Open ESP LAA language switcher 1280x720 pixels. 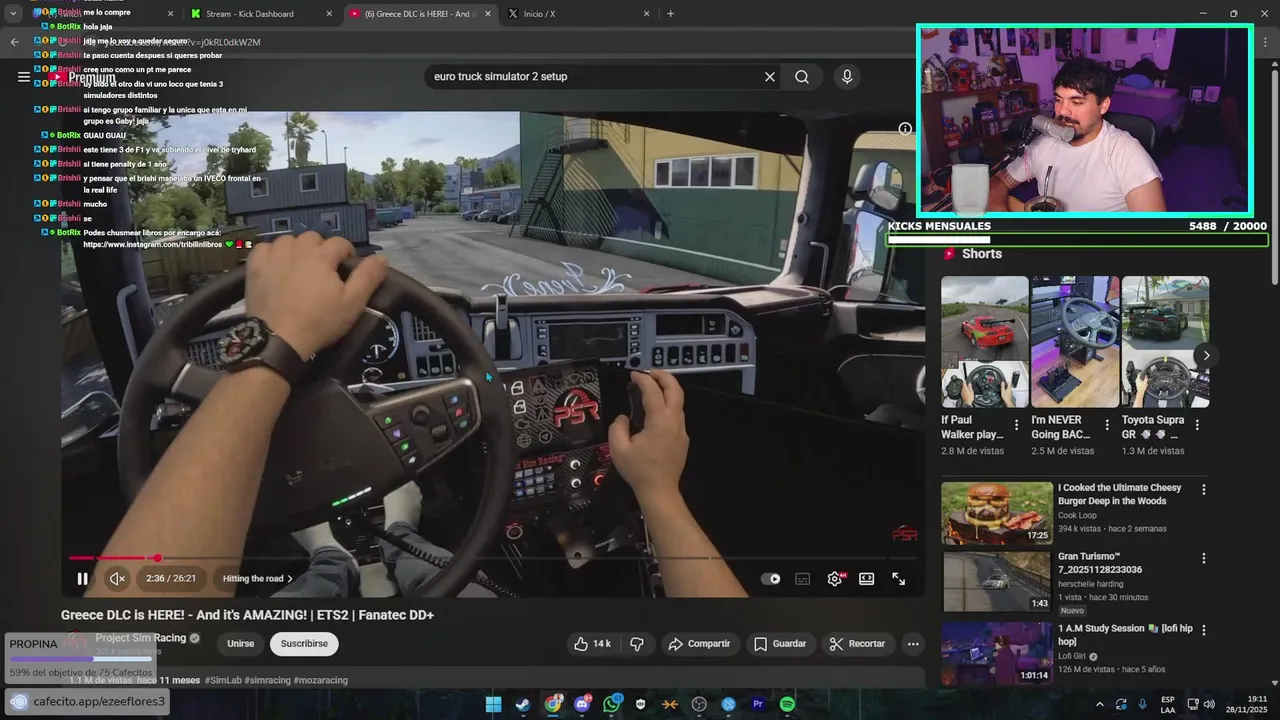1168,704
